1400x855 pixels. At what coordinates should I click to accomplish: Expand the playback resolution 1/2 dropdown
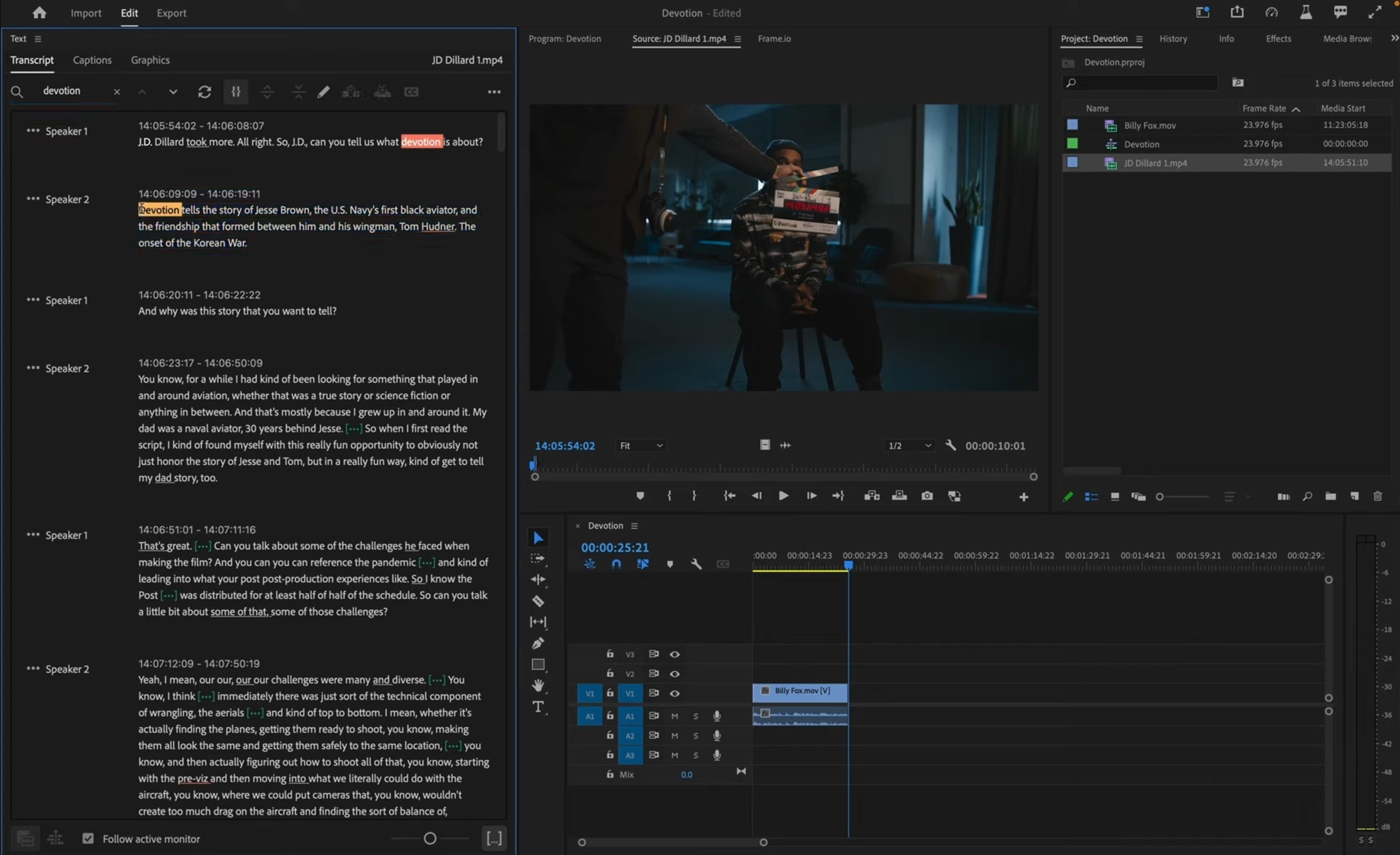906,445
